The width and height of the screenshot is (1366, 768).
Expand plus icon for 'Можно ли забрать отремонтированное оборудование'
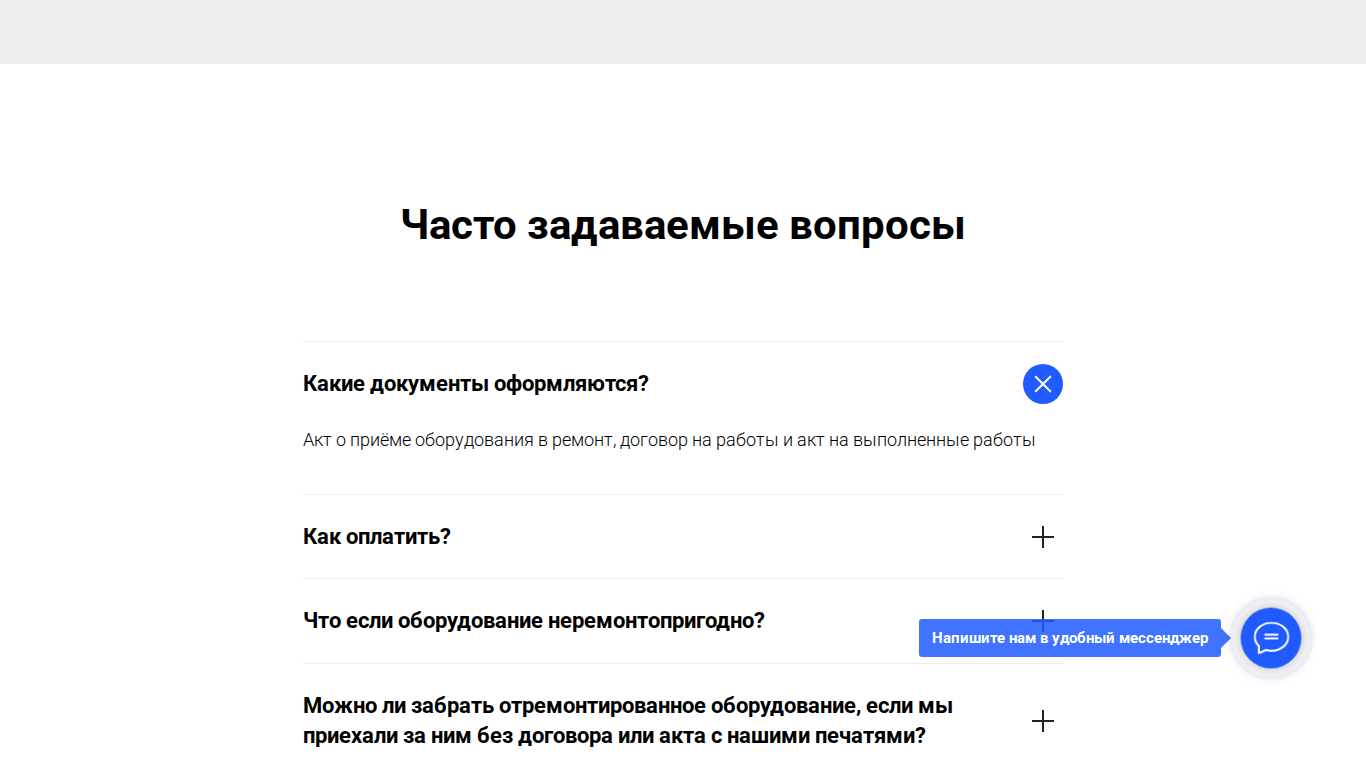[1042, 721]
